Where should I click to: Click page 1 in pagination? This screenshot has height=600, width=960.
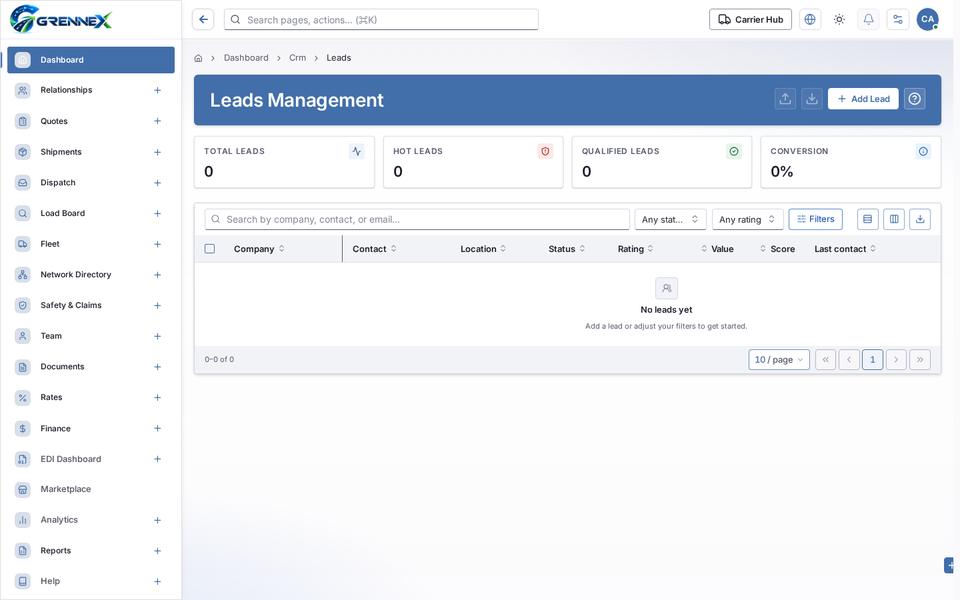click(x=872, y=359)
